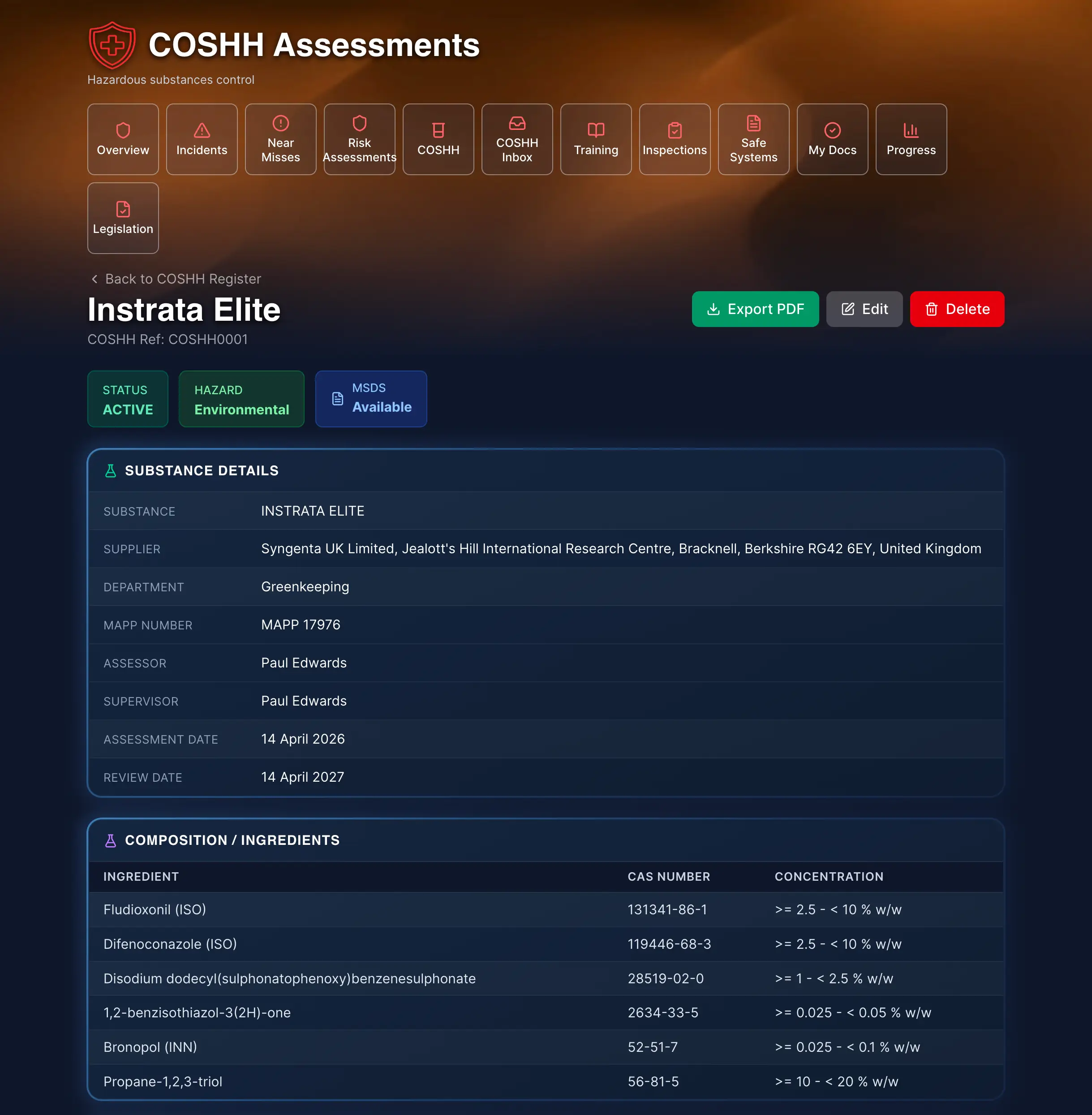The width and height of the screenshot is (1092, 1115).
Task: Click the My Docs checkmark icon
Action: tap(832, 130)
